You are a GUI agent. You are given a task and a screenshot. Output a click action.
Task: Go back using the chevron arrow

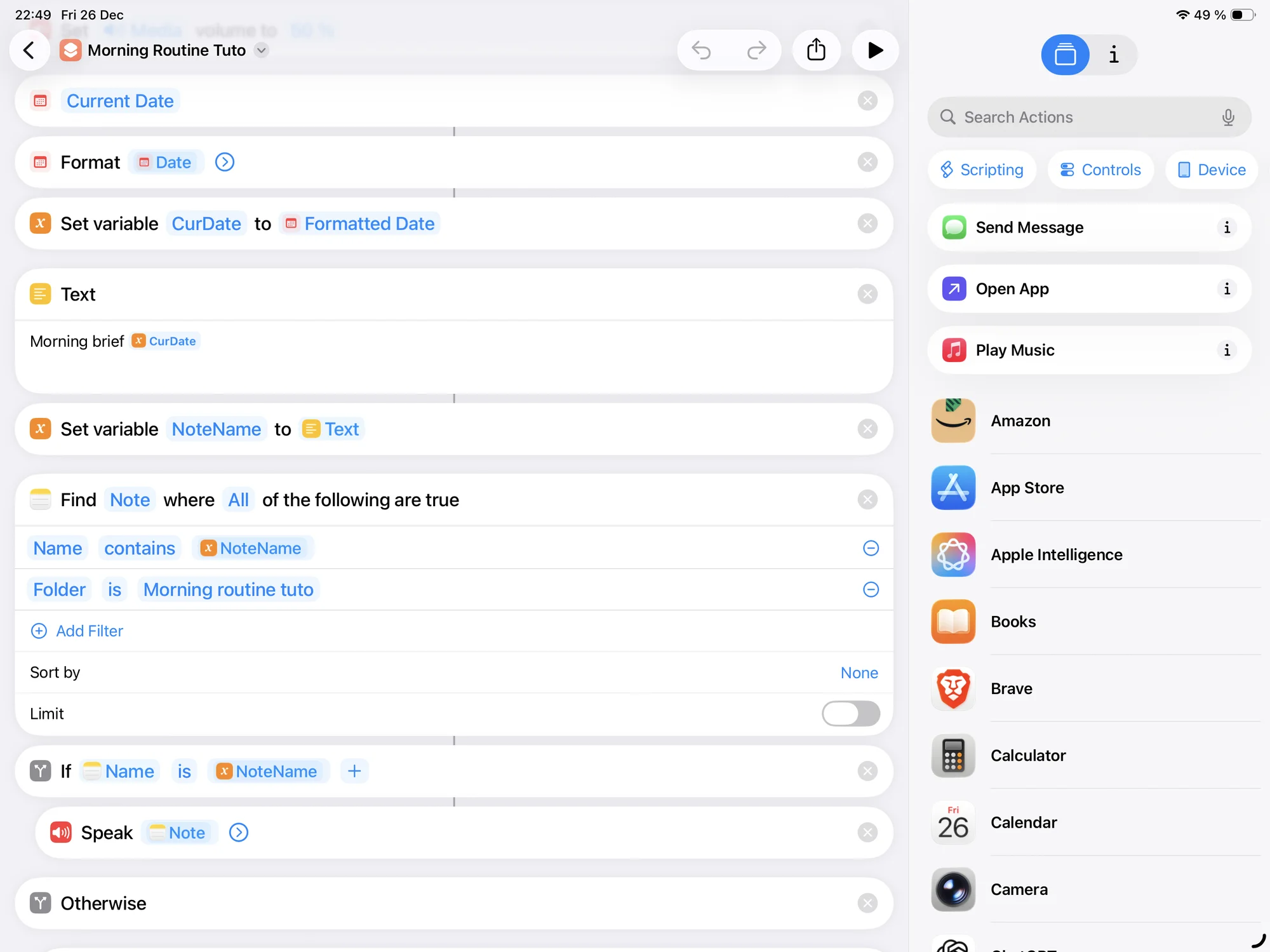[29, 50]
